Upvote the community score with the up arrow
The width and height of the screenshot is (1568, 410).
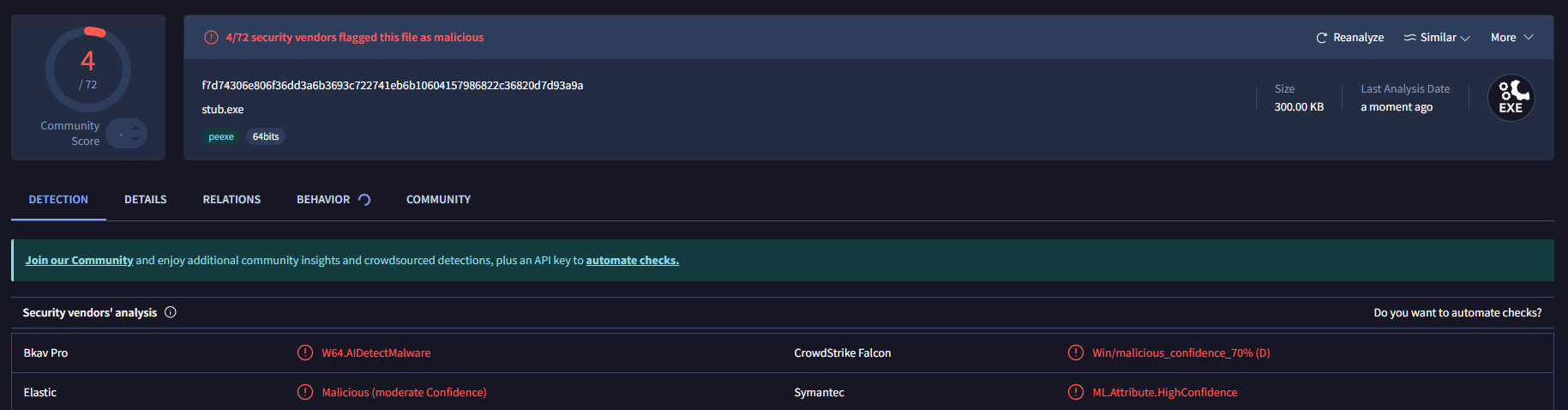coord(135,128)
